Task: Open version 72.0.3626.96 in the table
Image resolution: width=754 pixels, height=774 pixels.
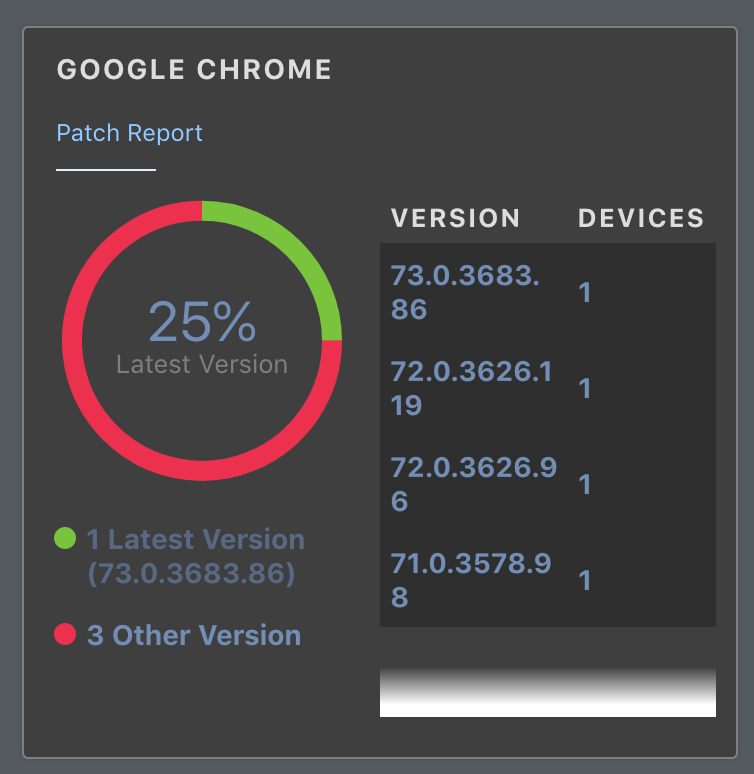Action: [474, 484]
